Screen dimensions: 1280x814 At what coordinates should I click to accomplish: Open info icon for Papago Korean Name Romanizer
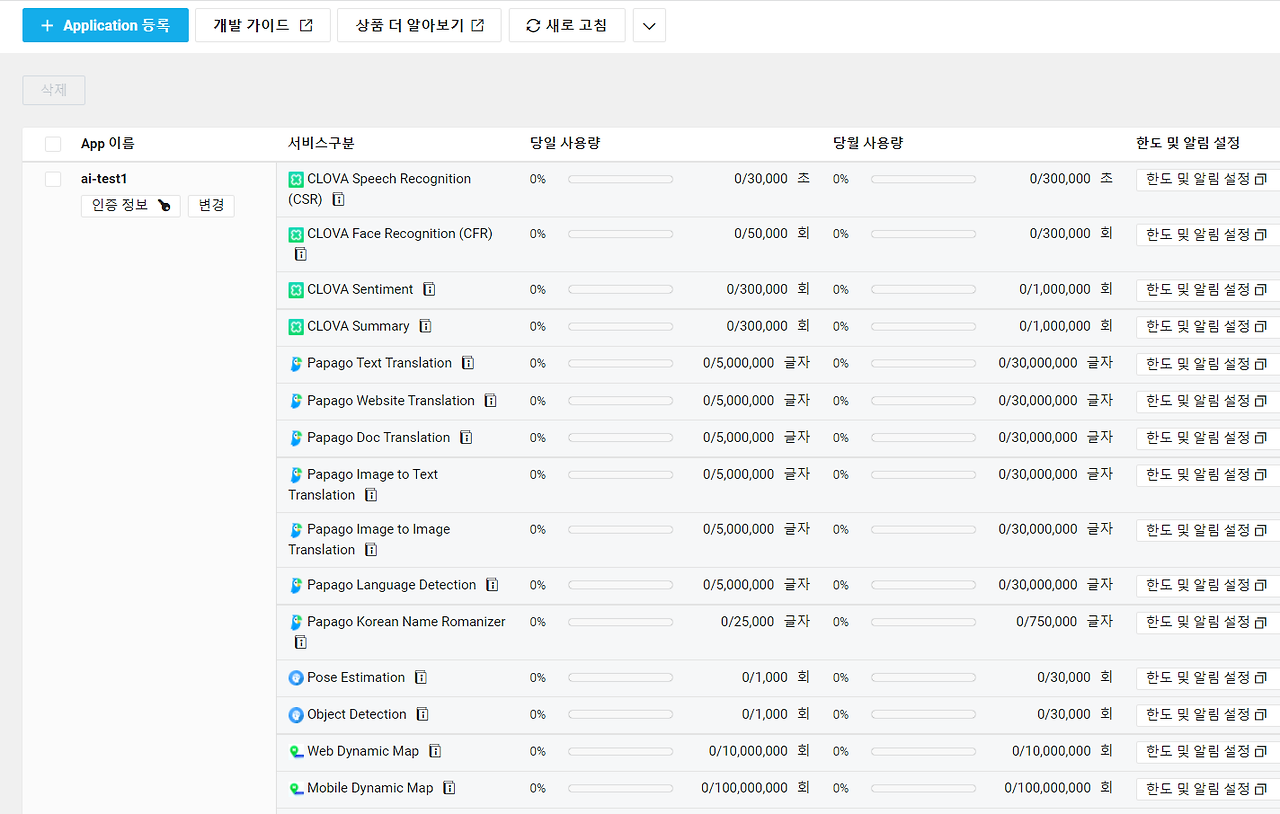(x=300, y=642)
